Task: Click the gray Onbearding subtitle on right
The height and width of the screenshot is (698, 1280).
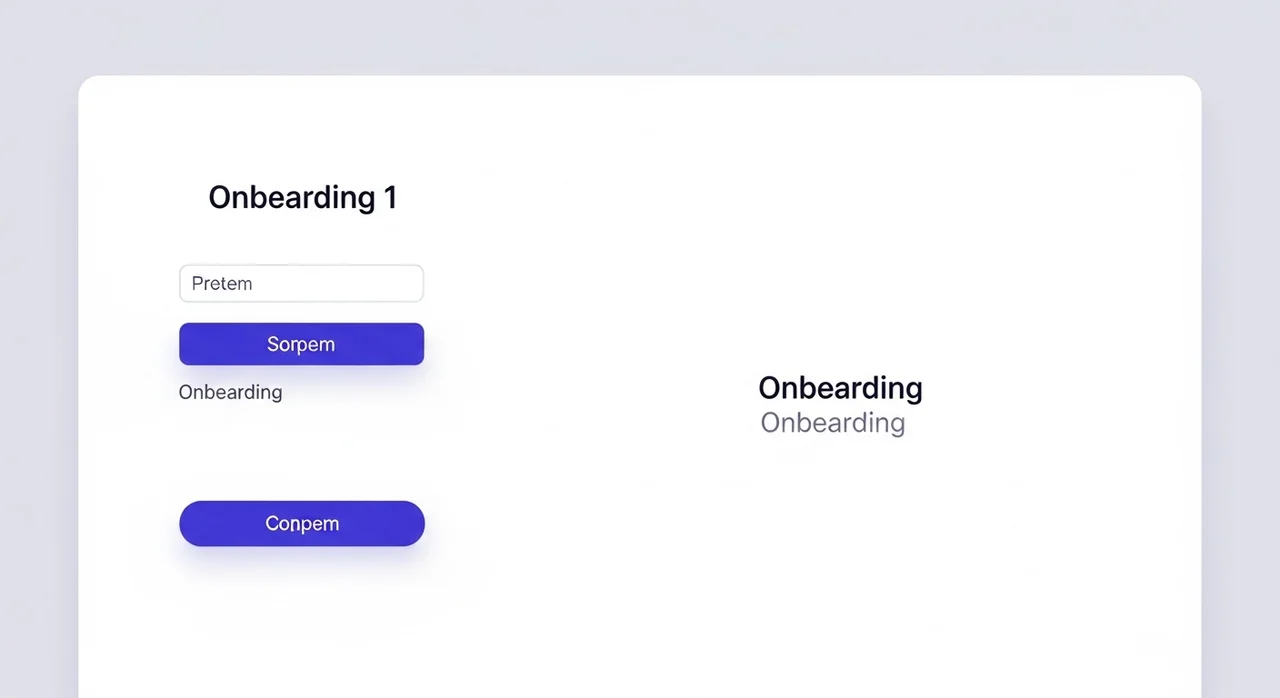Action: [x=832, y=422]
